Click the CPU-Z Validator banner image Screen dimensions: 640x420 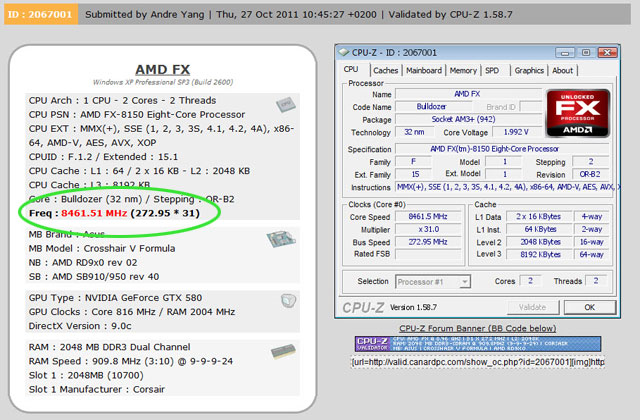click(x=478, y=344)
